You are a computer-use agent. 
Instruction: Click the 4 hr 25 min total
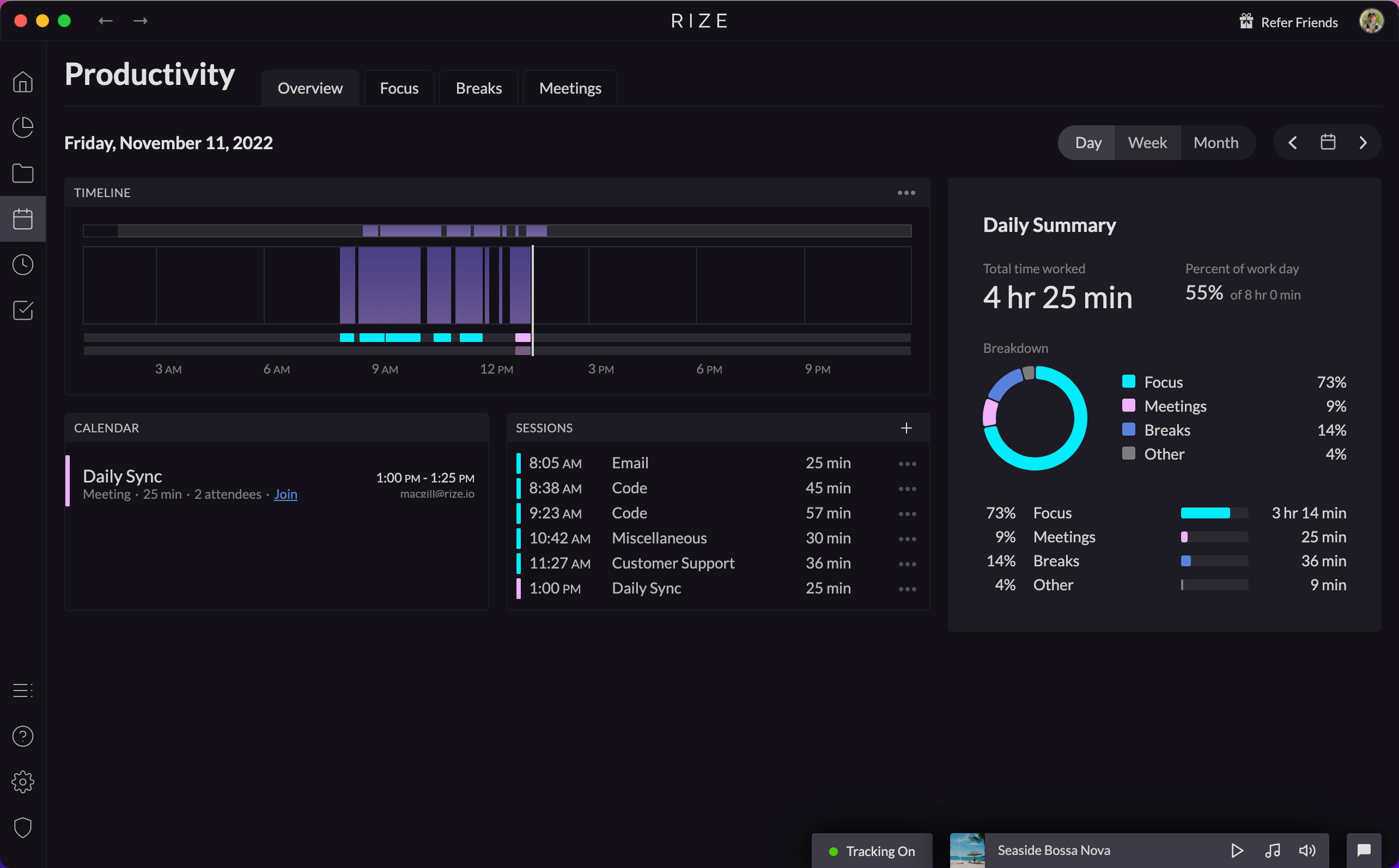(x=1057, y=297)
